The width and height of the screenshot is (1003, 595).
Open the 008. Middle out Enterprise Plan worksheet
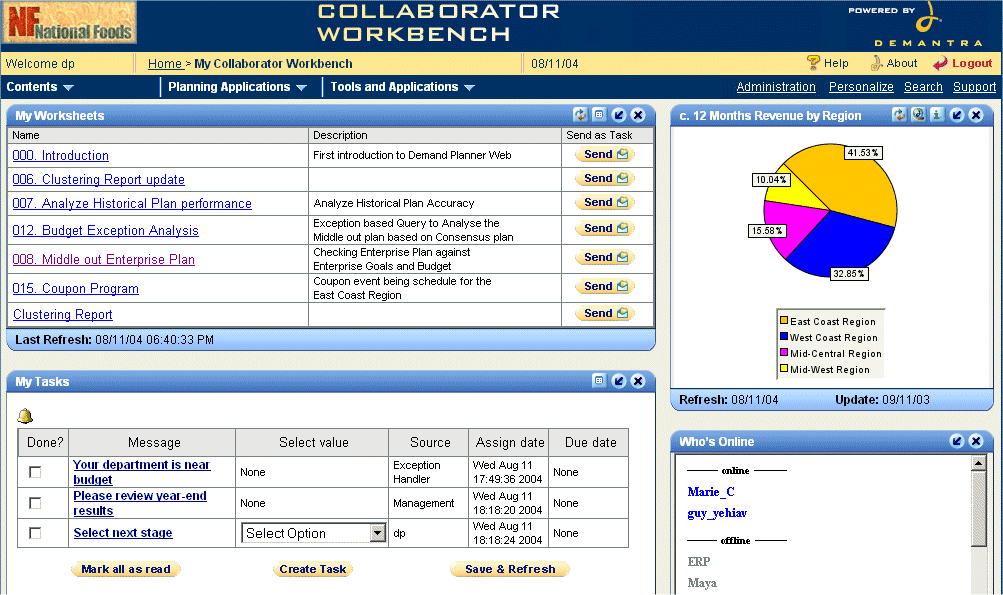(104, 259)
